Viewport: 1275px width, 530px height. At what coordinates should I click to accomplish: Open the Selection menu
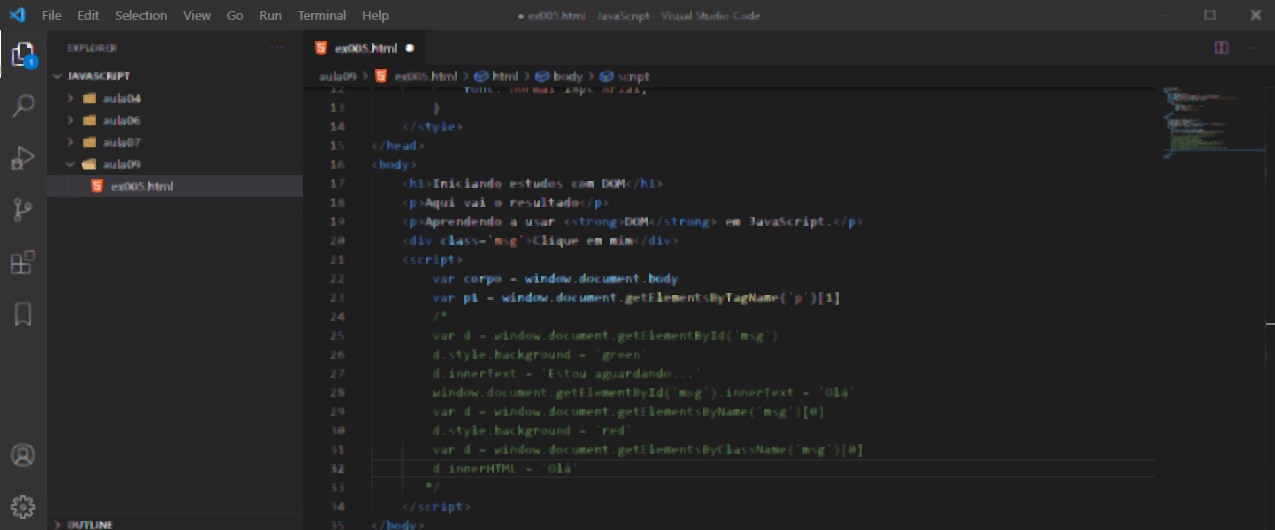point(141,15)
